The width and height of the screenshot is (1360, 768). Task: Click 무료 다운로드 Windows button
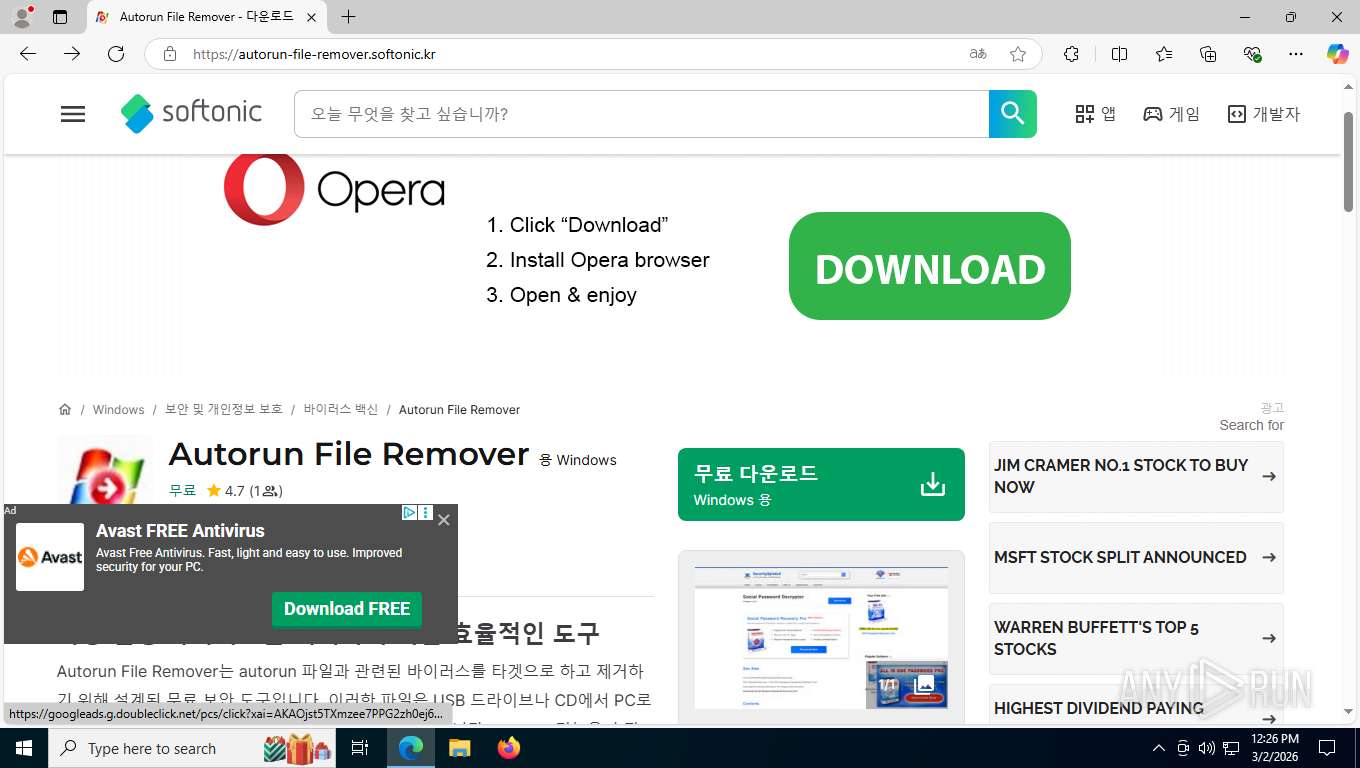tap(821, 484)
